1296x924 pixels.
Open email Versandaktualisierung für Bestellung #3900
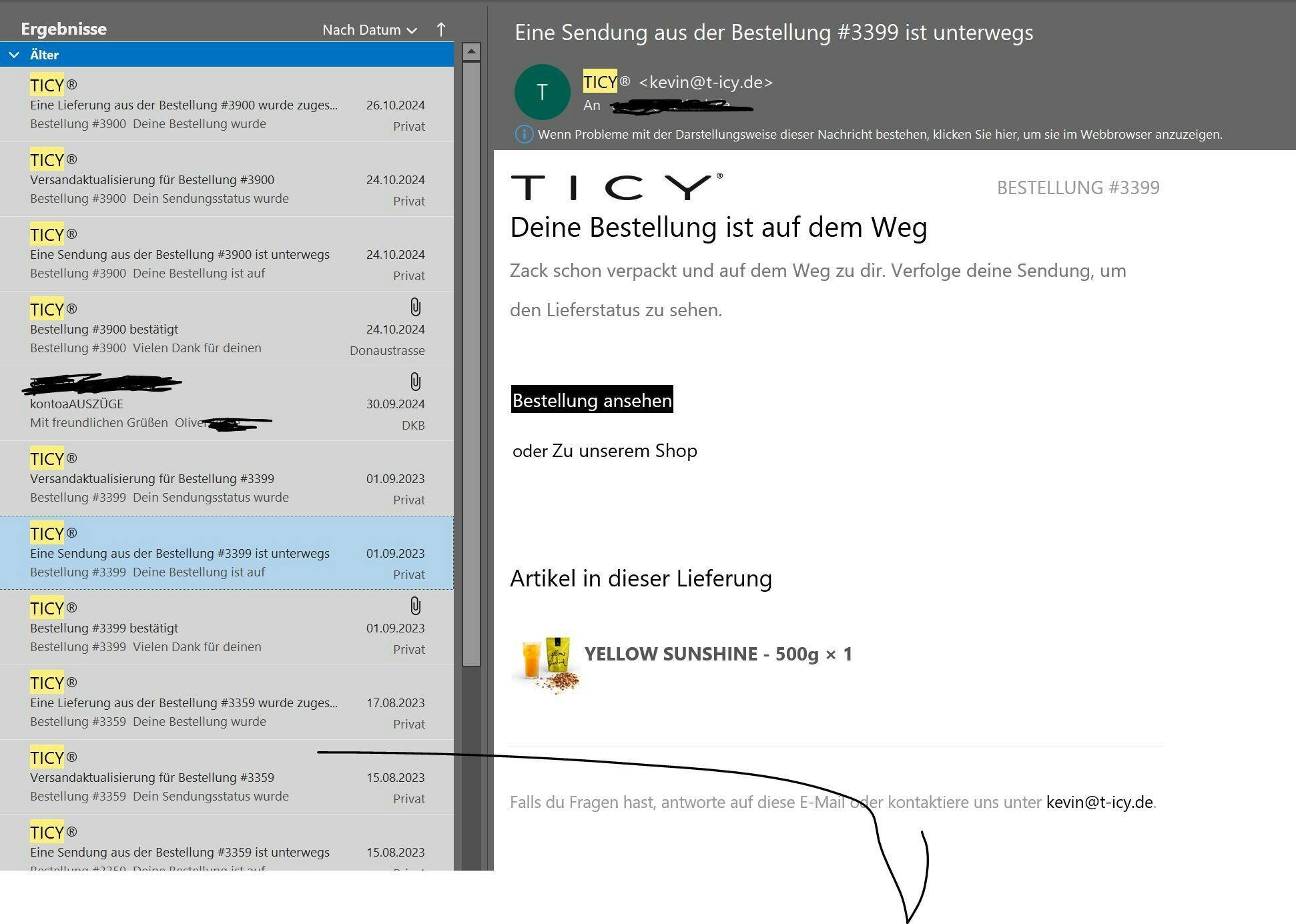tap(227, 179)
